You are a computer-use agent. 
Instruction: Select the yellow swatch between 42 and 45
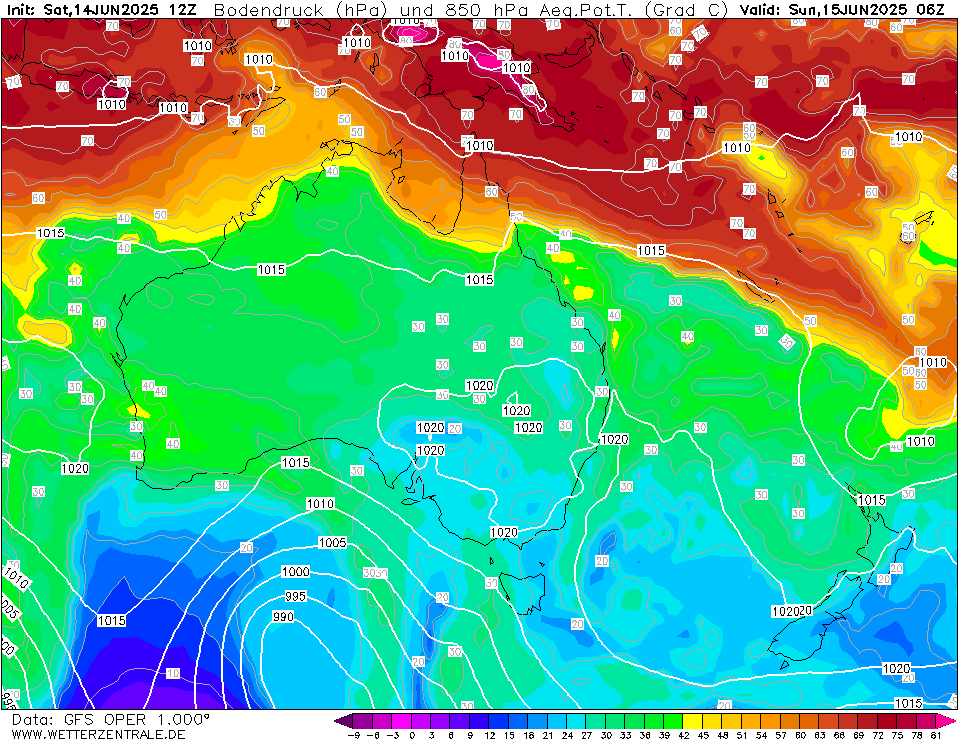click(x=693, y=720)
